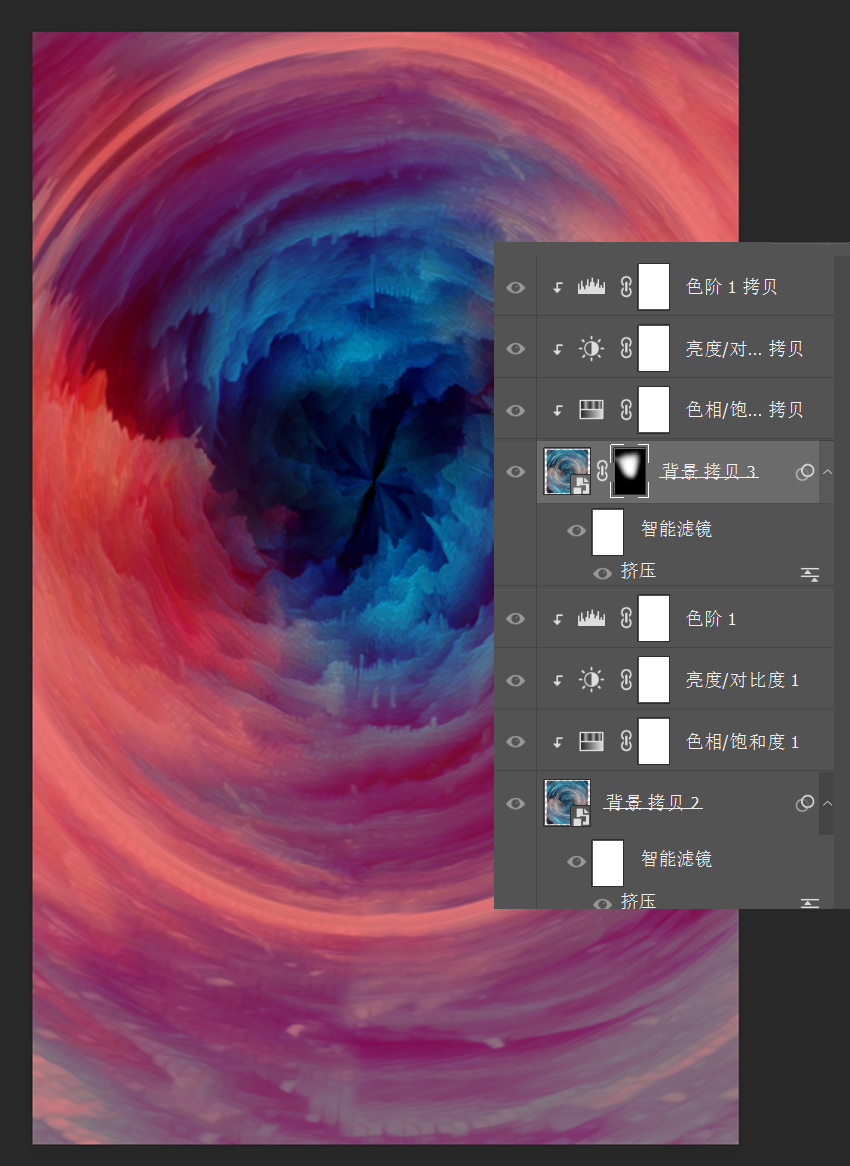
Task: Toggle visibility of 背景 拷贝 3 layer
Action: [x=515, y=472]
